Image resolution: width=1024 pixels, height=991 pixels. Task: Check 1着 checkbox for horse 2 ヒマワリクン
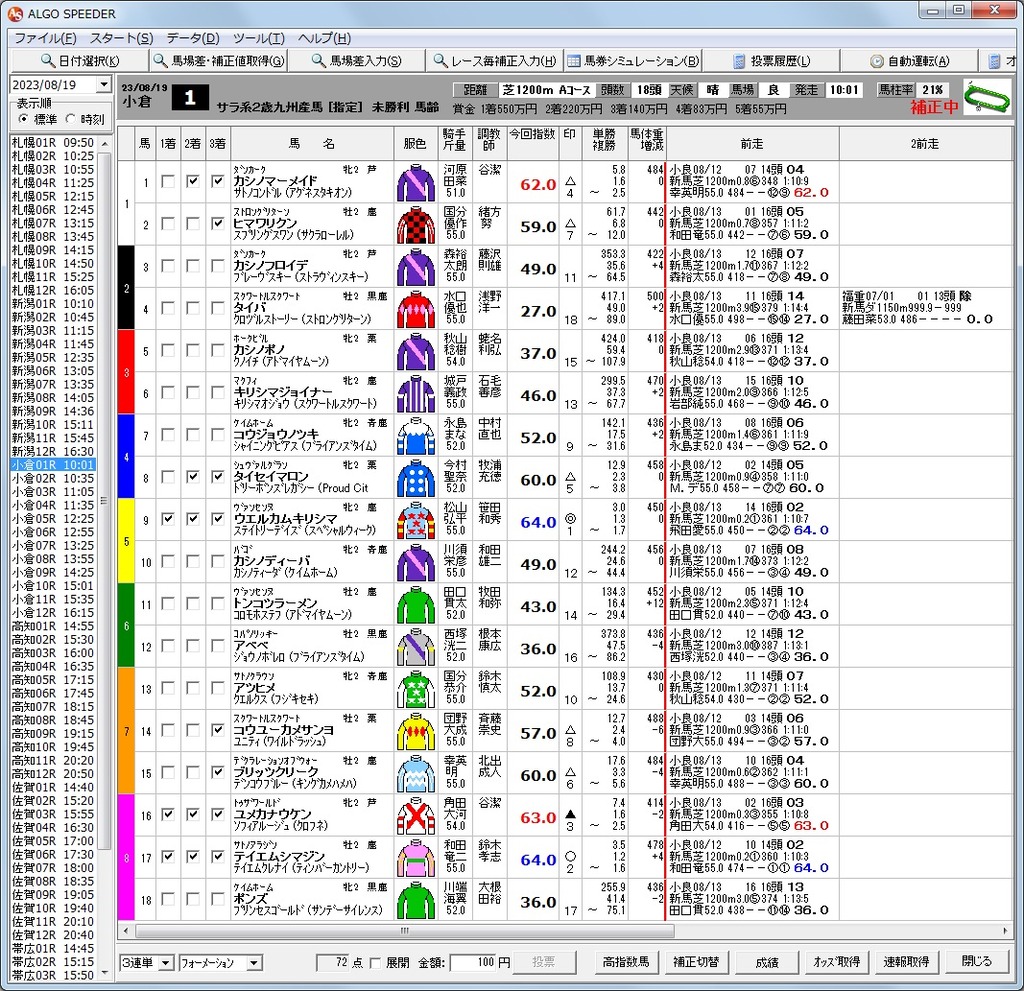click(x=168, y=224)
